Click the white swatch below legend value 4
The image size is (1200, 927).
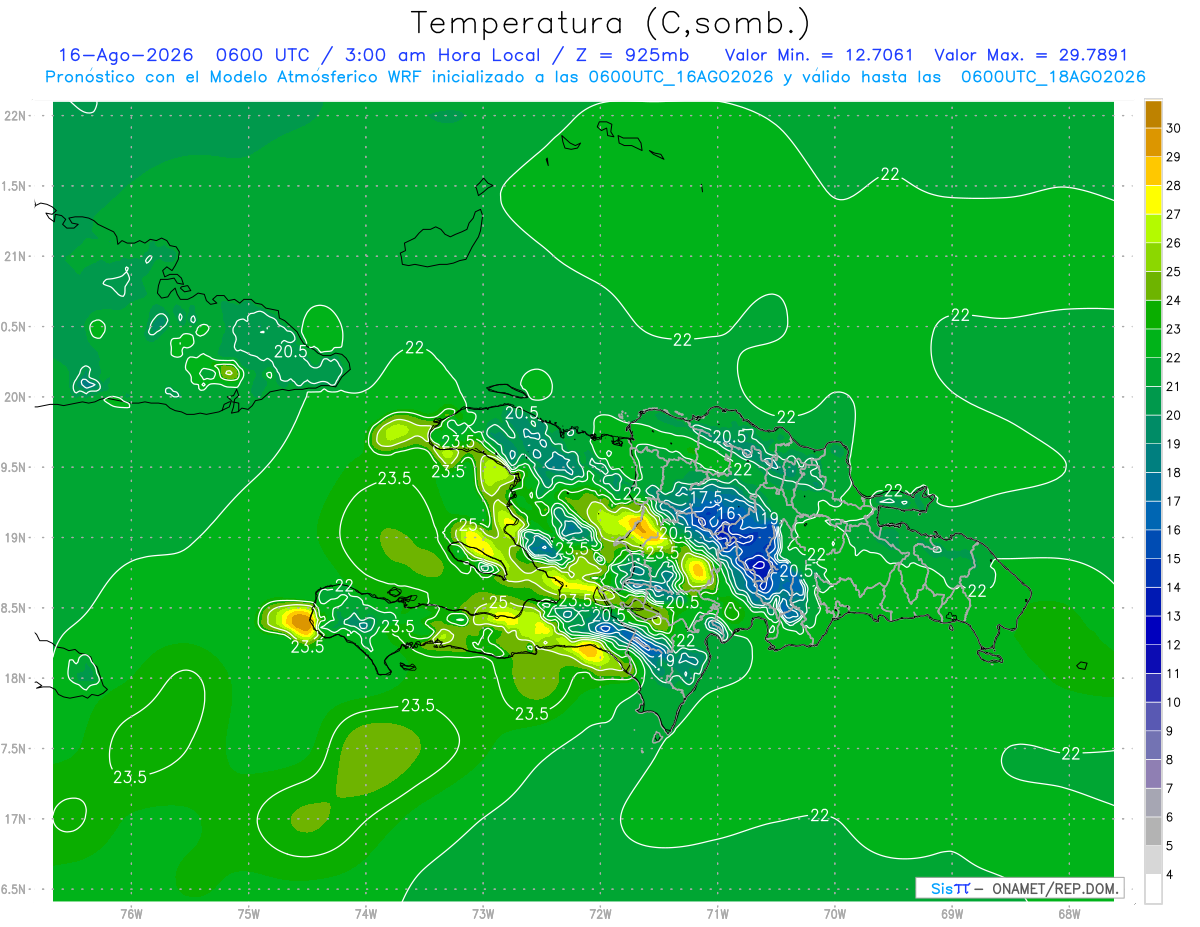pos(1153,889)
